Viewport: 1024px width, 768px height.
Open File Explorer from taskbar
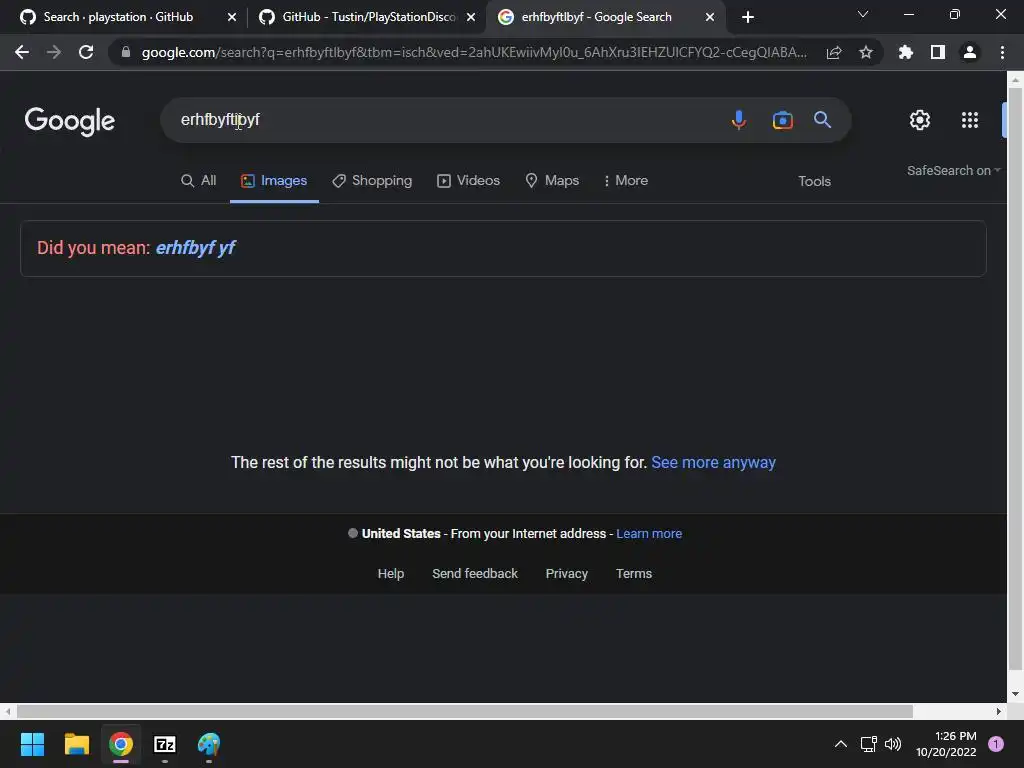click(x=76, y=744)
